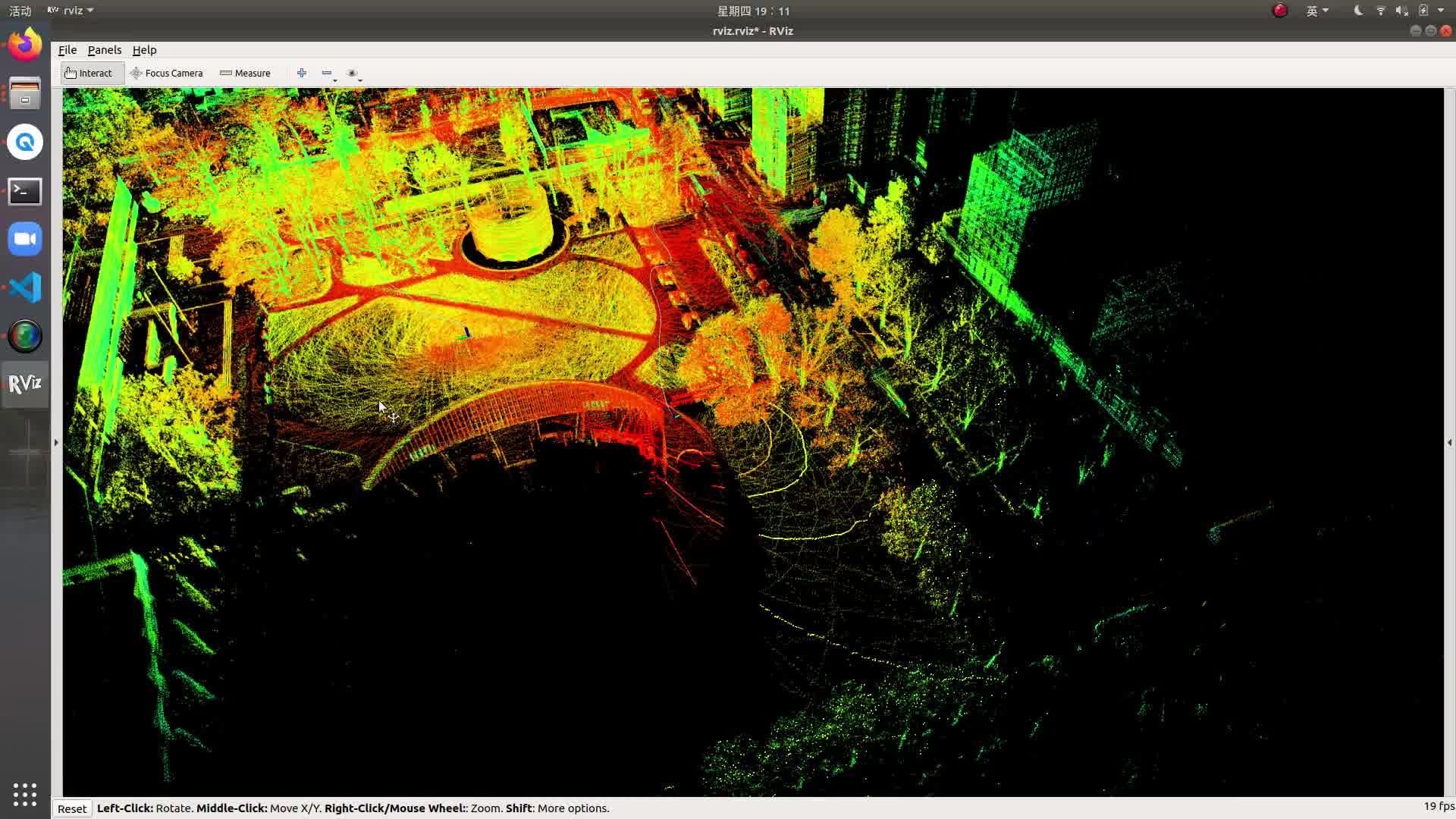Image resolution: width=1456 pixels, height=819 pixels.
Task: Click the Reset button
Action: [72, 808]
